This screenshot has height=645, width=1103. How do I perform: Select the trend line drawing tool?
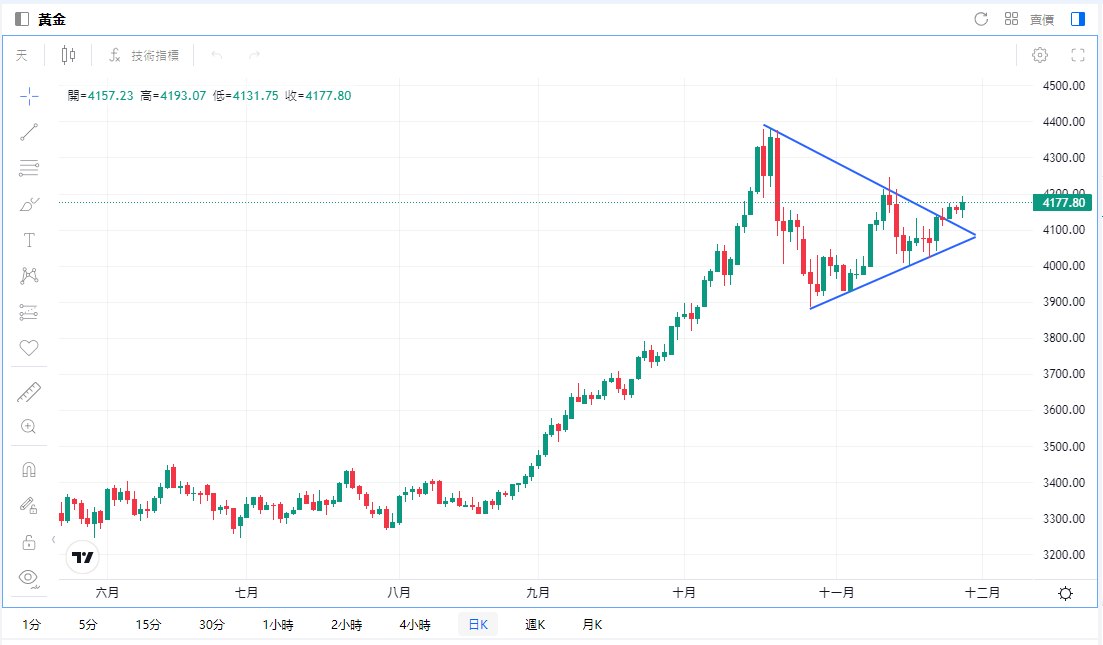point(28,132)
